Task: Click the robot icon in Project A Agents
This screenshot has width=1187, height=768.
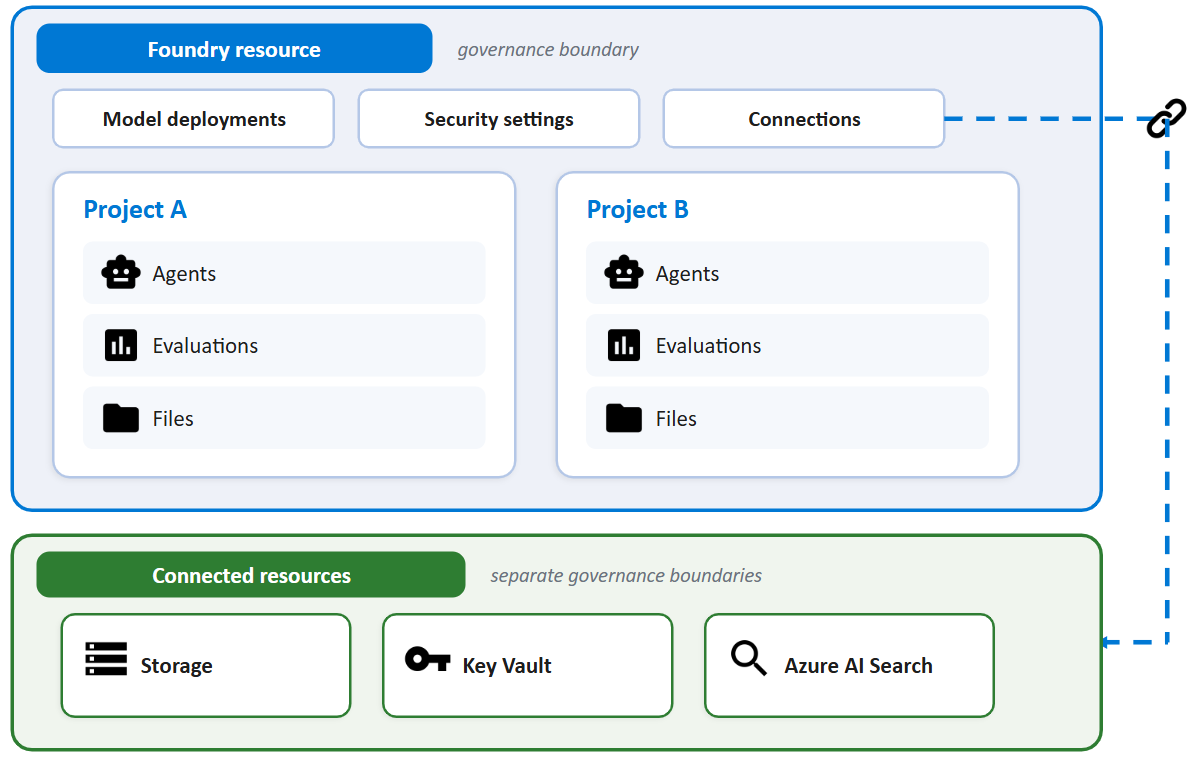Action: [x=121, y=272]
